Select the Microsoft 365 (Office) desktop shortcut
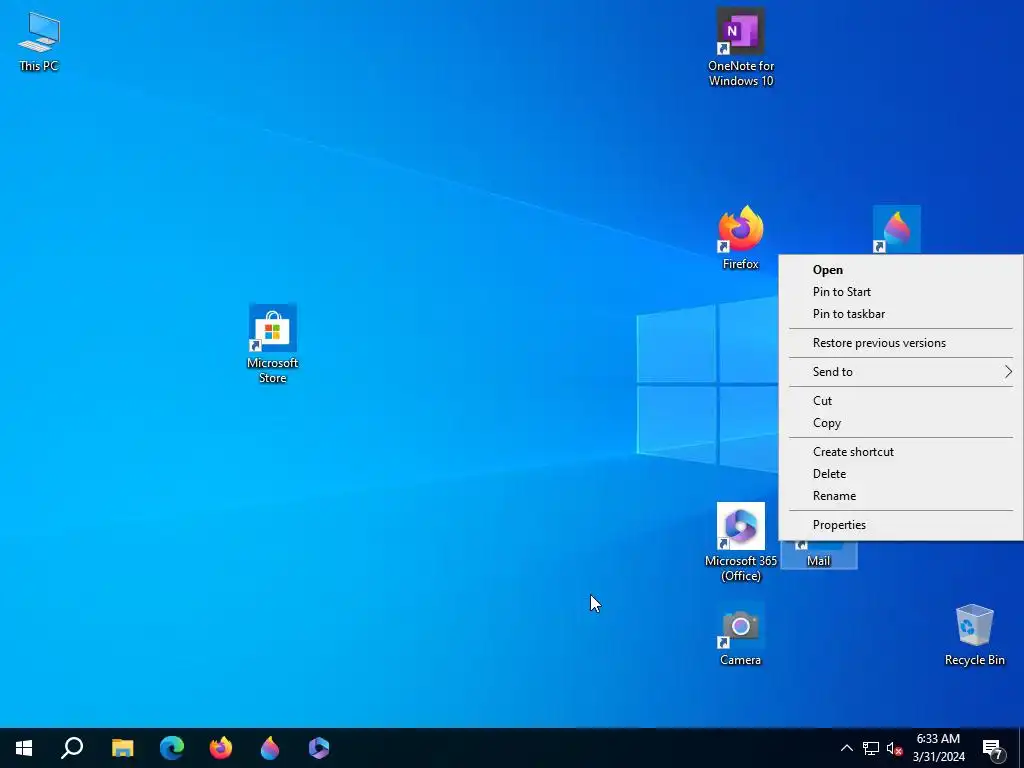Viewport: 1024px width, 768px height. tap(741, 542)
